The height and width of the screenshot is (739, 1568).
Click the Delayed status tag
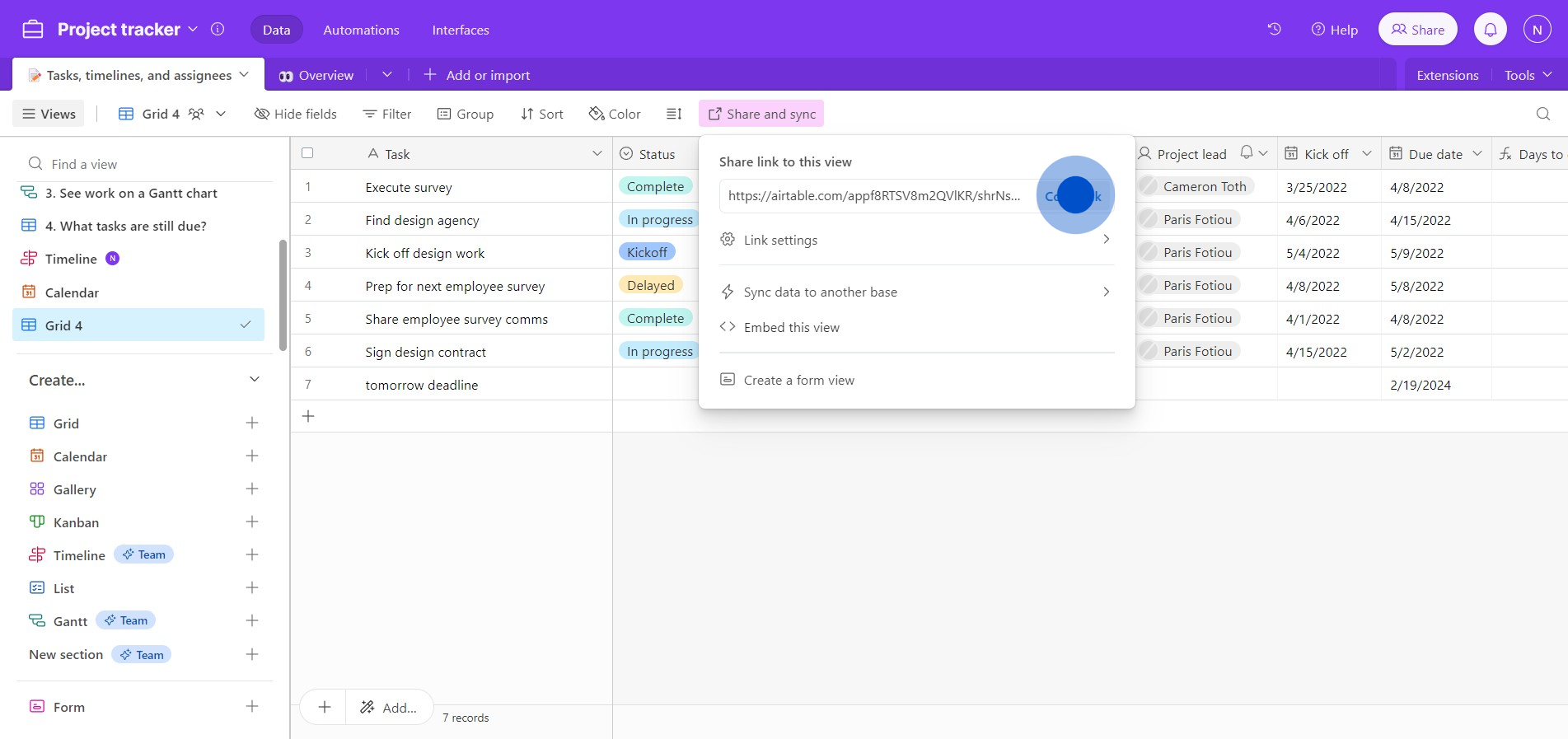650,286
